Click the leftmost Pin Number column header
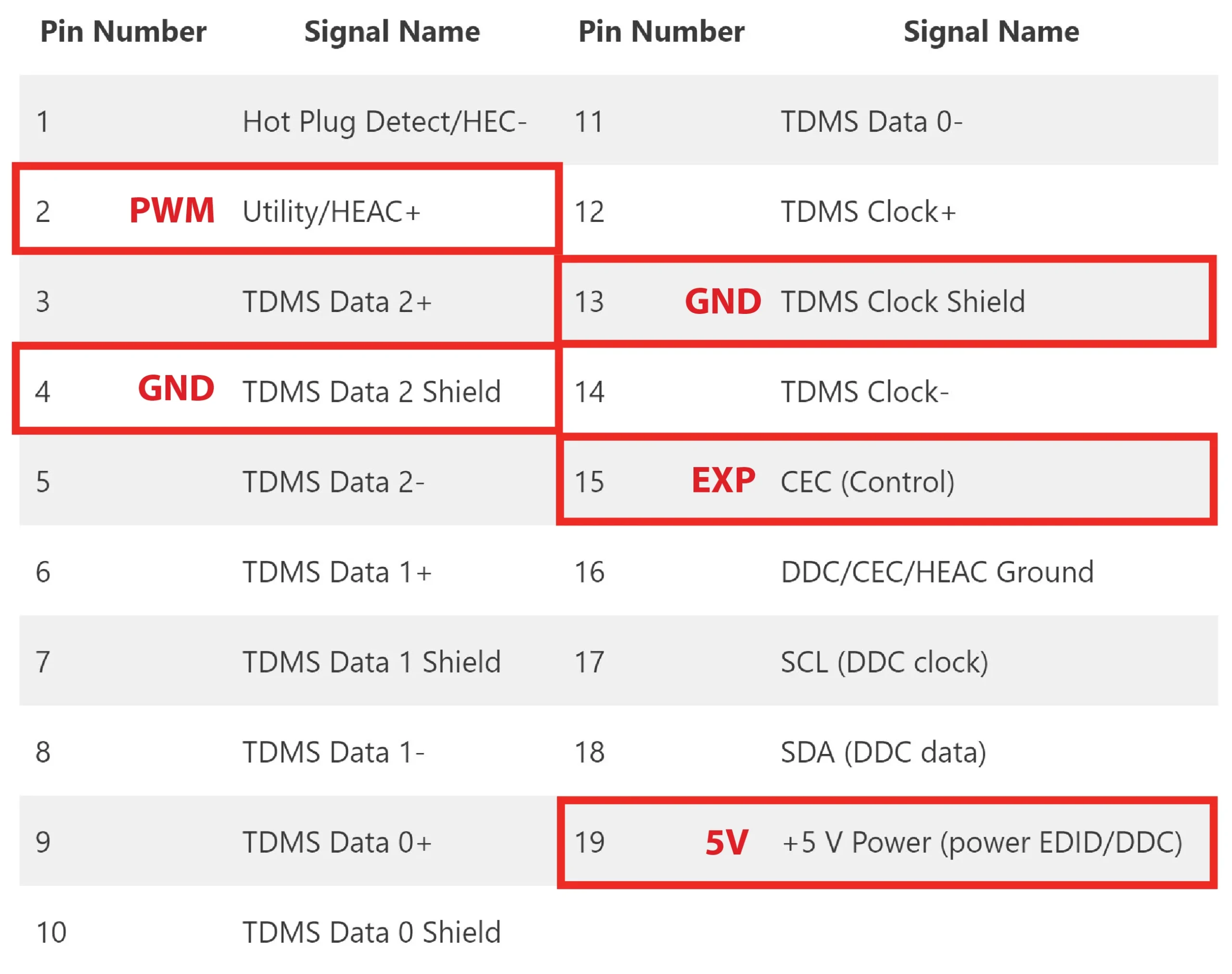The height and width of the screenshot is (974, 1232). (x=123, y=31)
